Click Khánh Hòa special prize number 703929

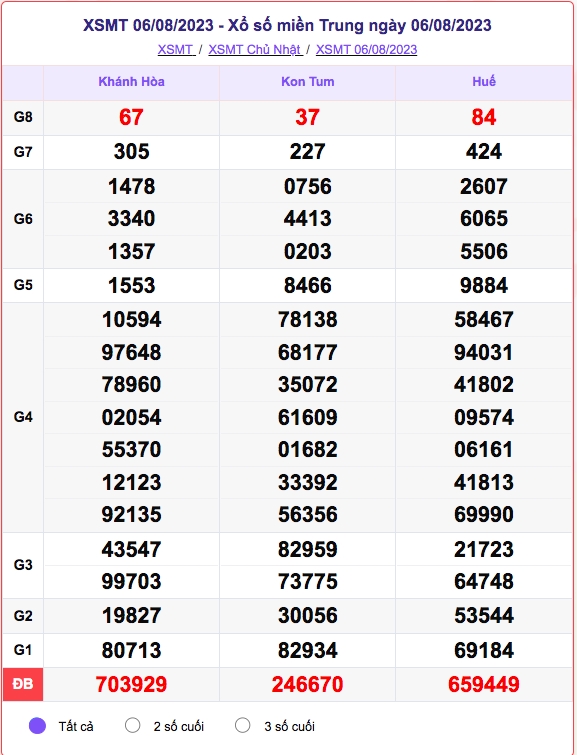point(131,684)
